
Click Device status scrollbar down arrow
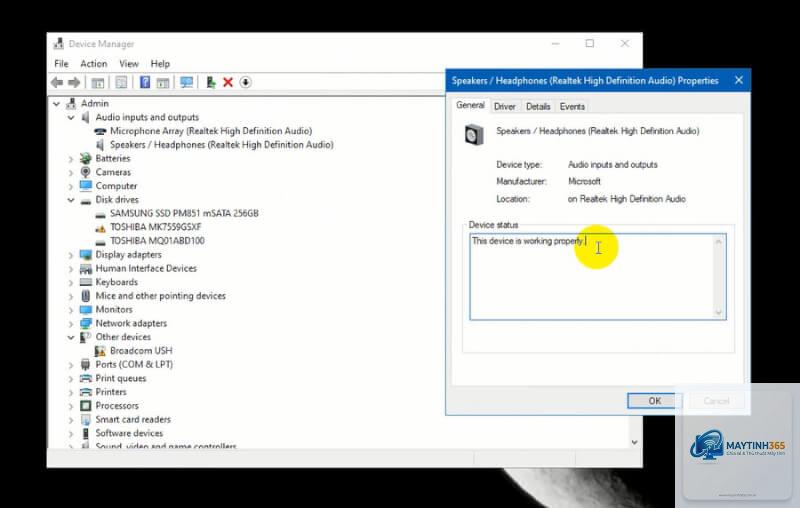pos(719,313)
